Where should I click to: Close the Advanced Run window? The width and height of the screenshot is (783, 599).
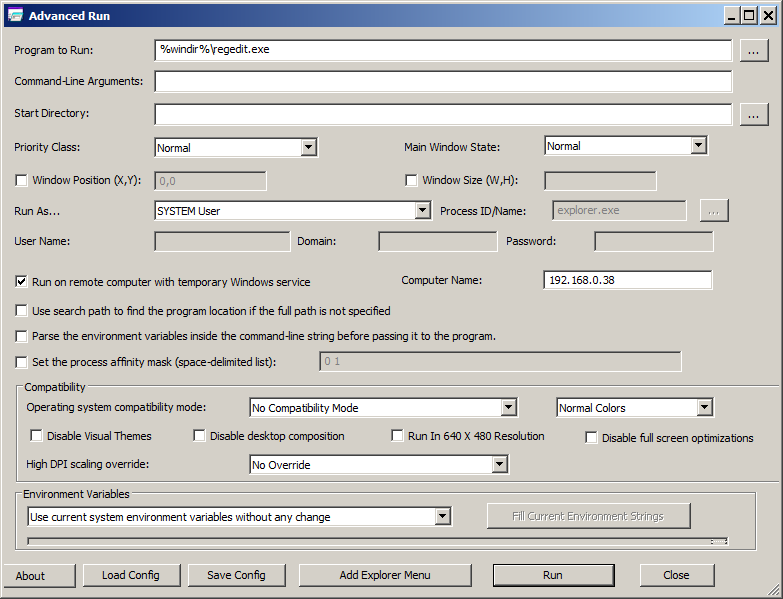tap(768, 16)
